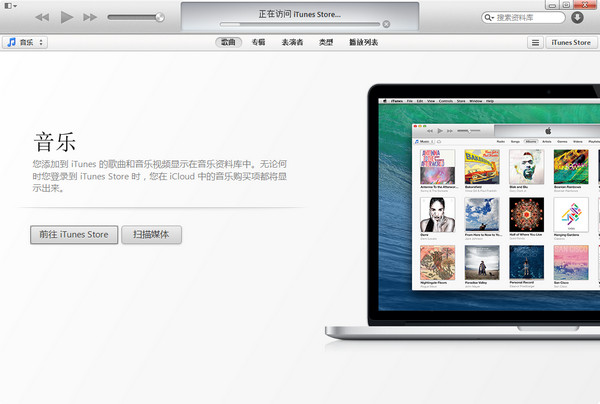
Task: Adjust the volume slider knob
Action: 160,17
